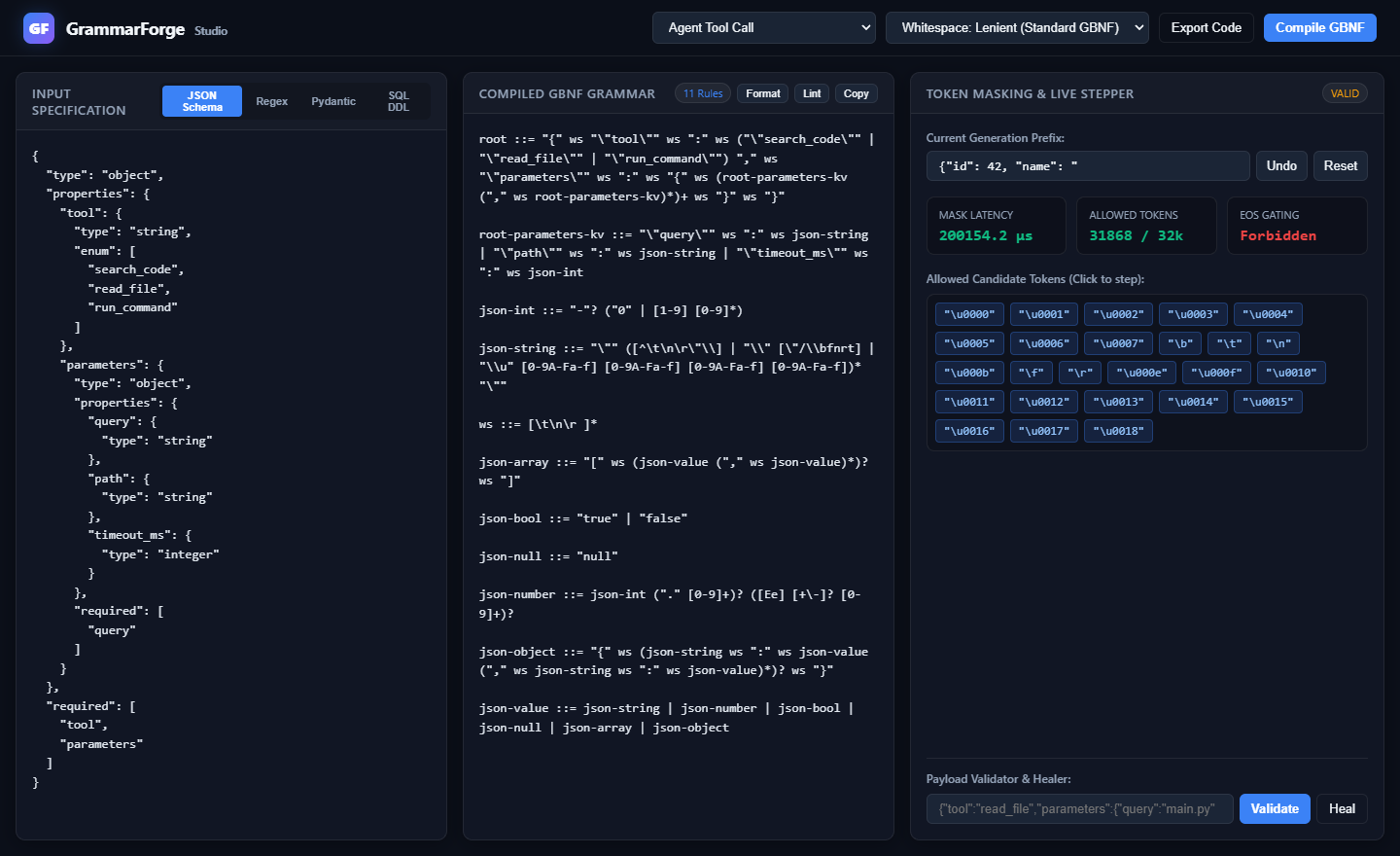This screenshot has width=1400, height=856.
Task: Pick candidate token "\u000e"
Action: coord(1141,373)
